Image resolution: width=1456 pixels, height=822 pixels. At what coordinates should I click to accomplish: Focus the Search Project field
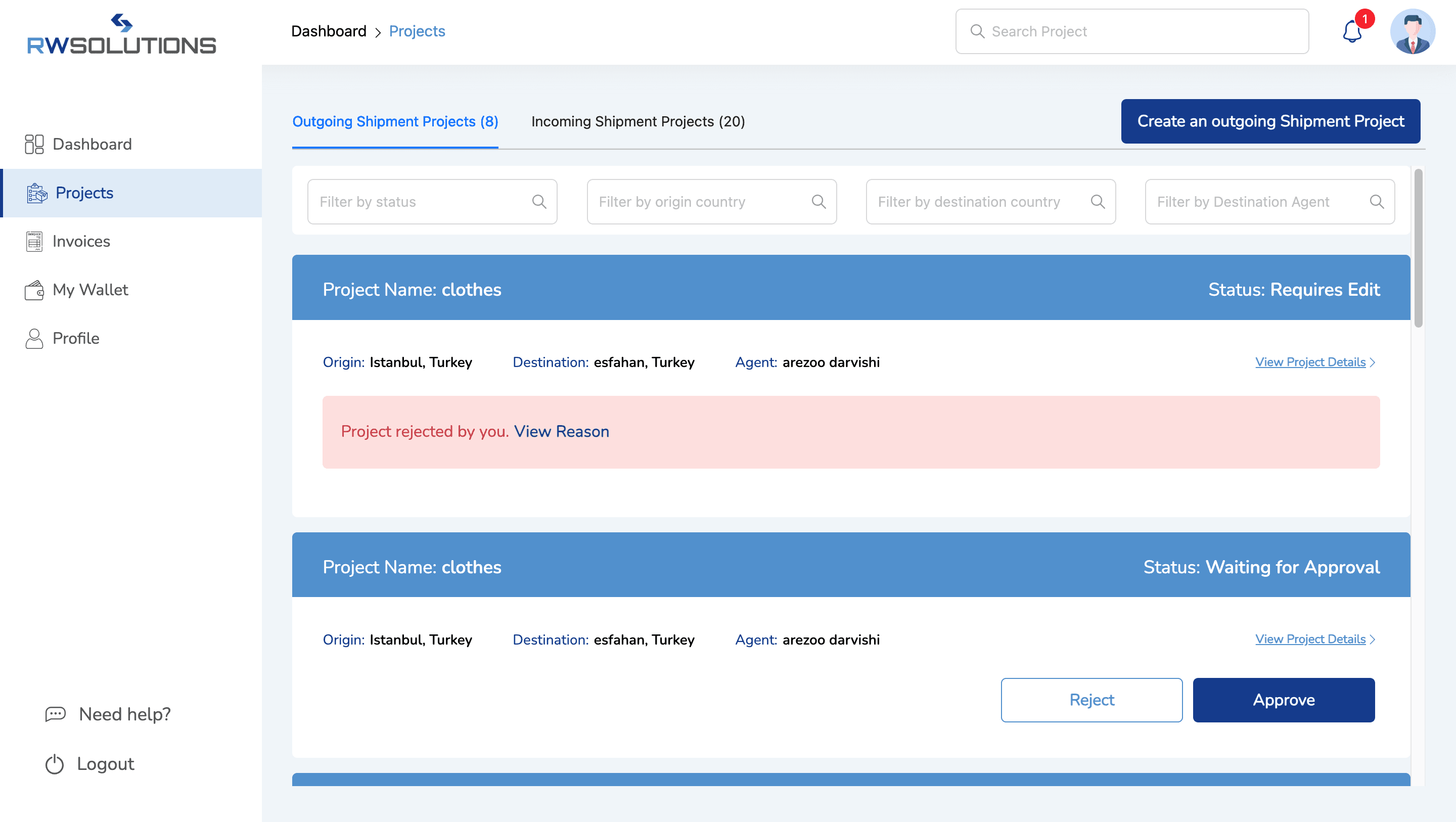[1131, 31]
